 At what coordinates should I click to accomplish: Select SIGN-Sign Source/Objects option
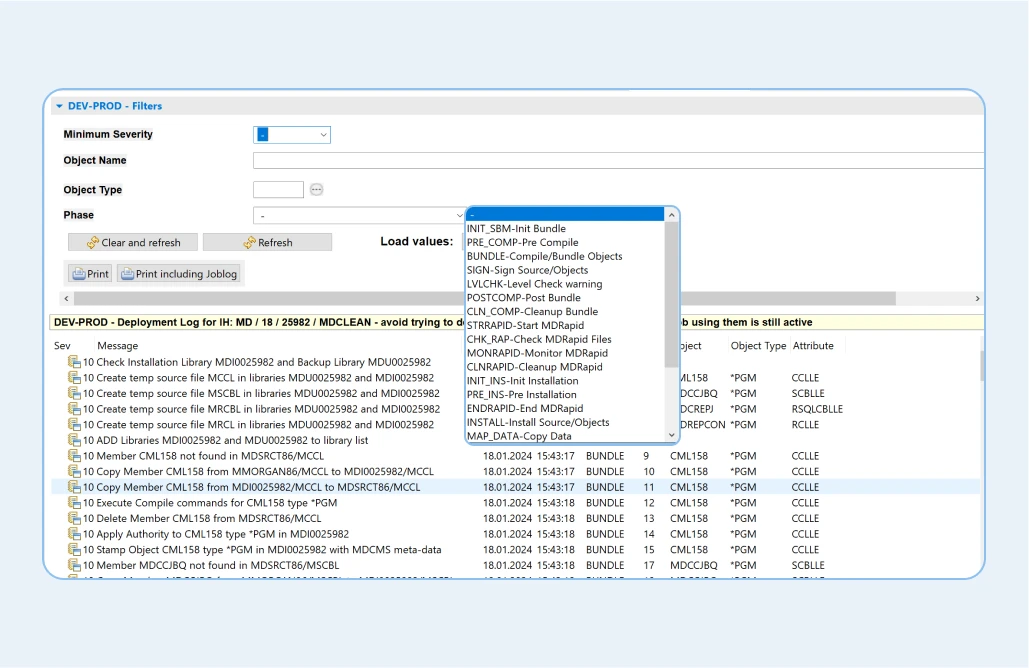pos(527,270)
